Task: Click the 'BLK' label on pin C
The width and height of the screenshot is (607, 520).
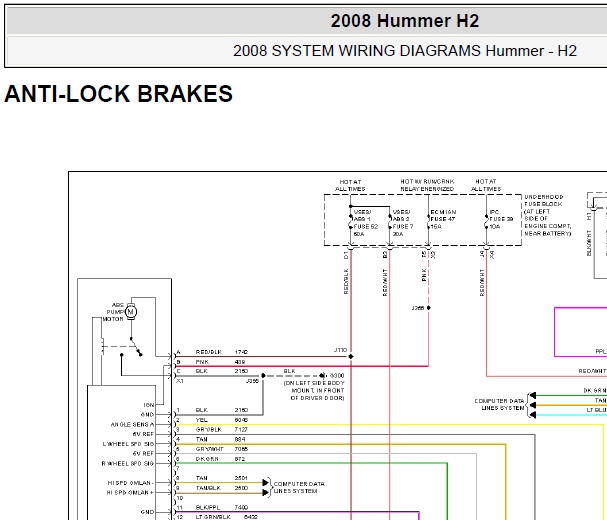Action: [202, 371]
